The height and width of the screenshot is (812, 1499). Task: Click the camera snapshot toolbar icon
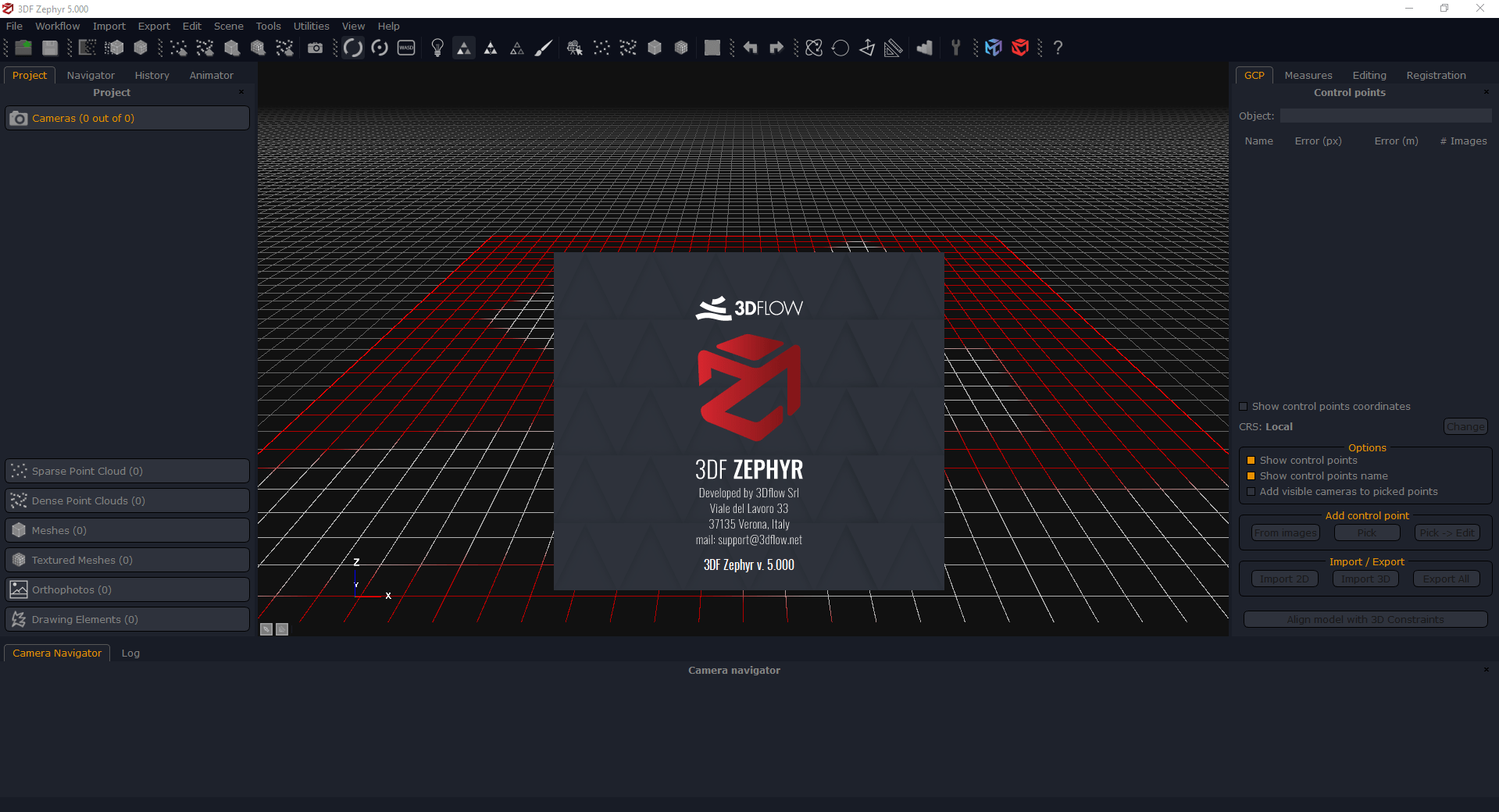click(x=315, y=48)
